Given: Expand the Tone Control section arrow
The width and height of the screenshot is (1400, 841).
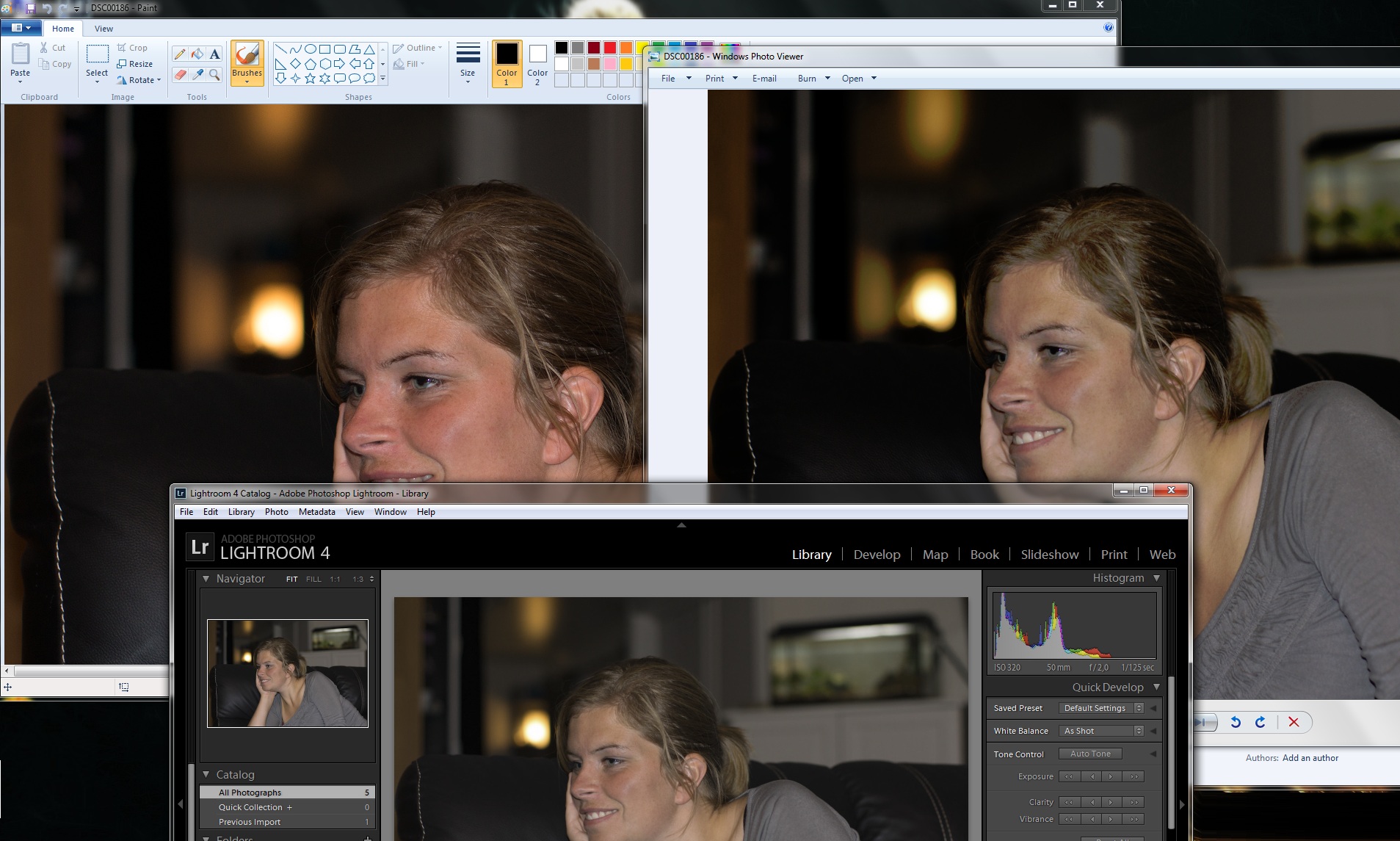Looking at the screenshot, I should coord(1153,754).
